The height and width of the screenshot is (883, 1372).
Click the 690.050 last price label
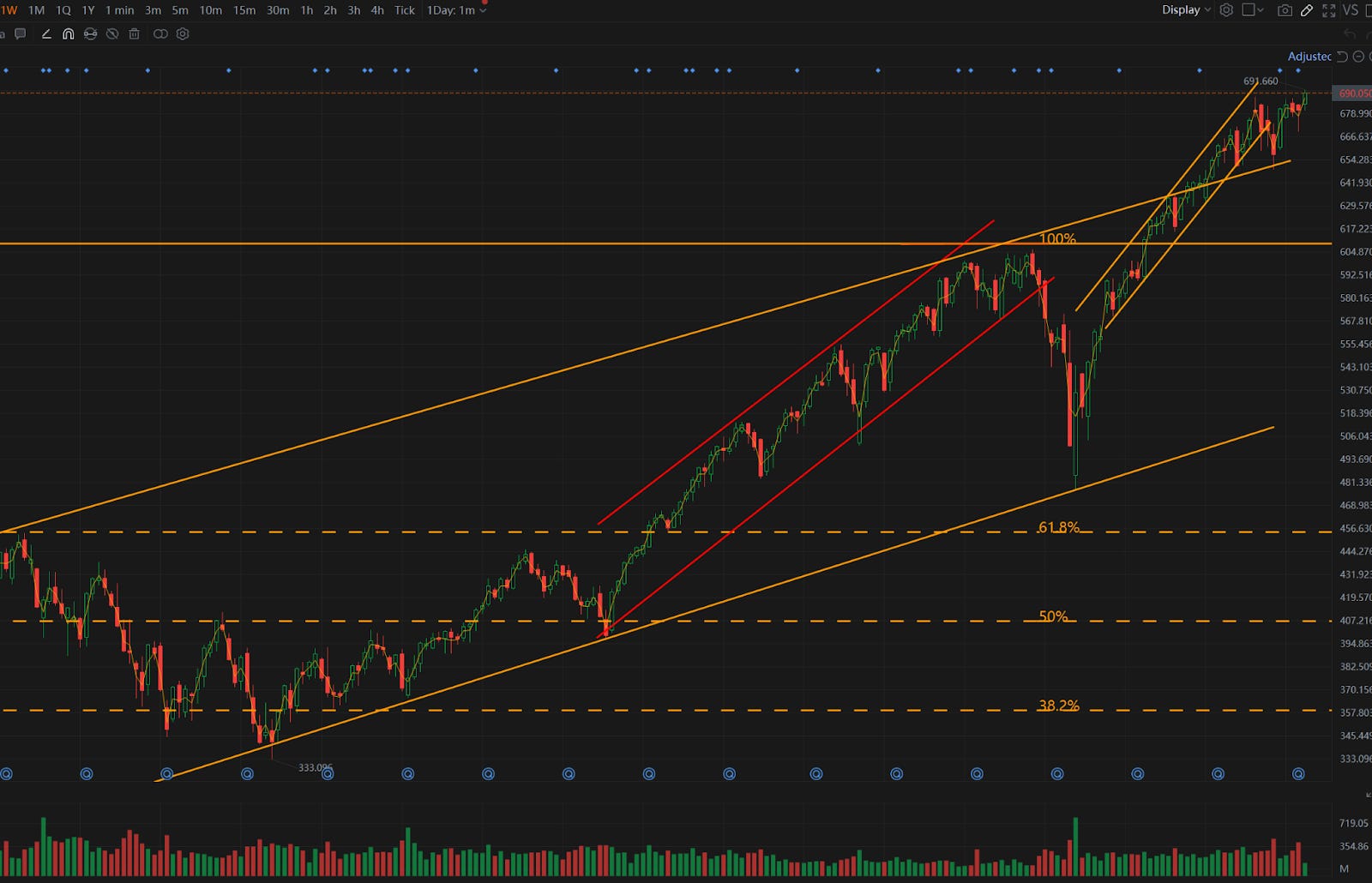coord(1353,94)
